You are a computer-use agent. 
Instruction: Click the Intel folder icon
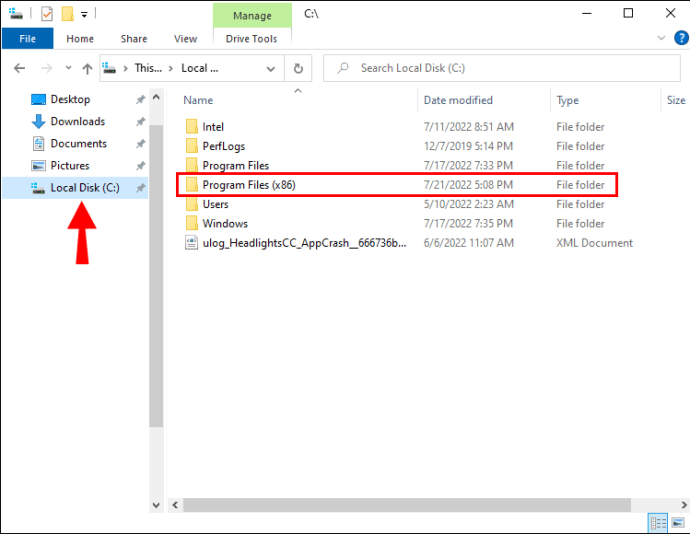191,127
